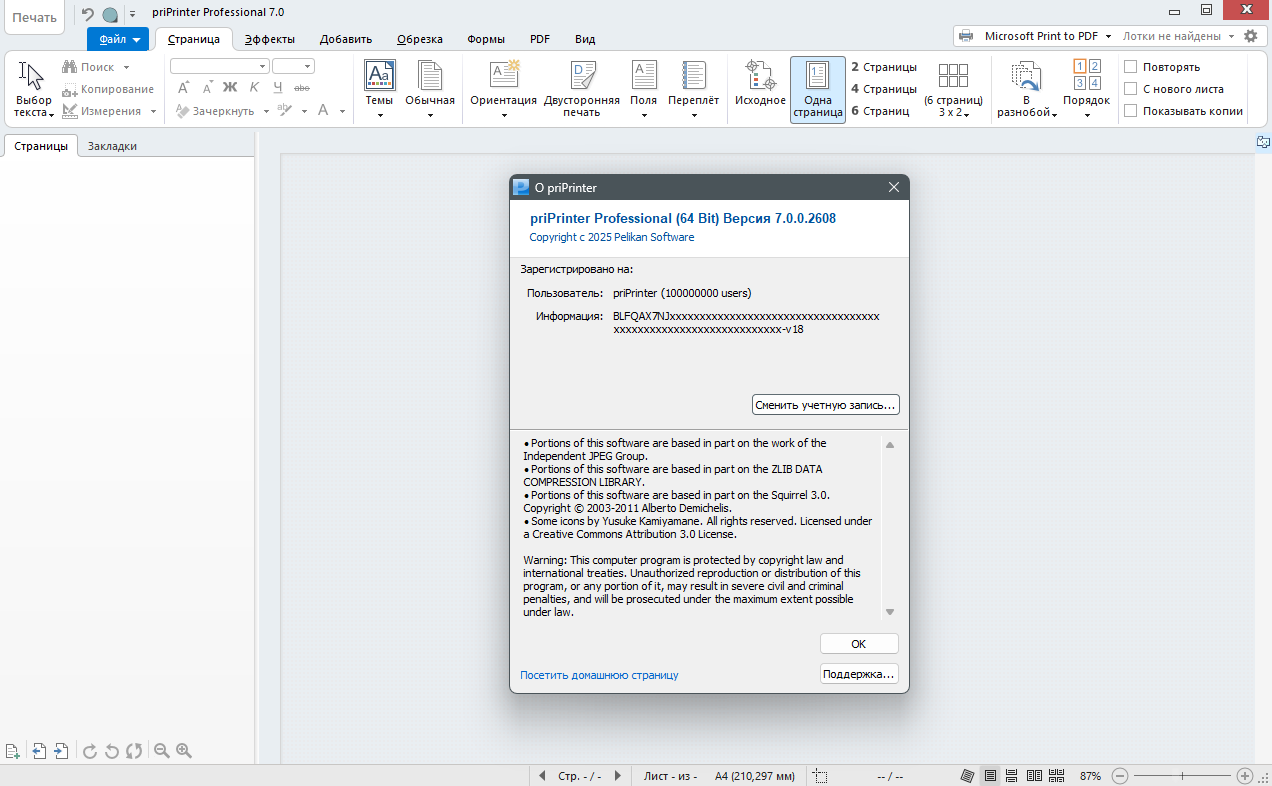The width and height of the screenshot is (1272, 786).
Task: Apply strikethrough using the abc icon
Action: 302,88
